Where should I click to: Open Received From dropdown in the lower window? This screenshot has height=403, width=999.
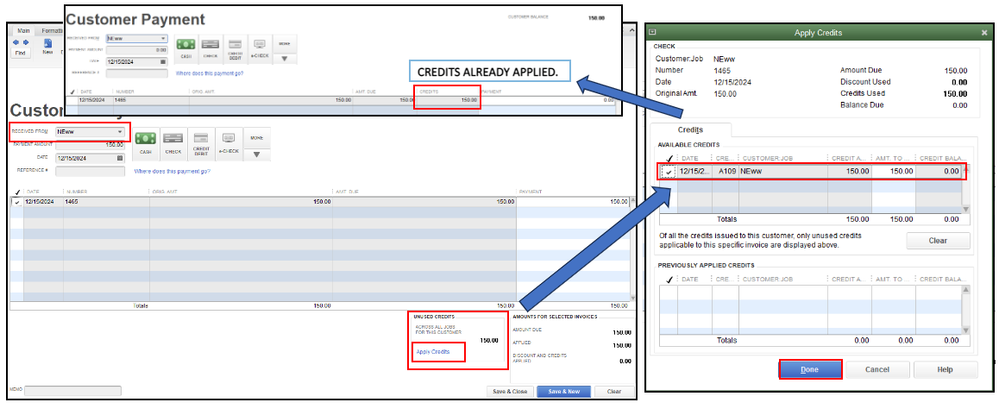pyautogui.click(x=120, y=132)
